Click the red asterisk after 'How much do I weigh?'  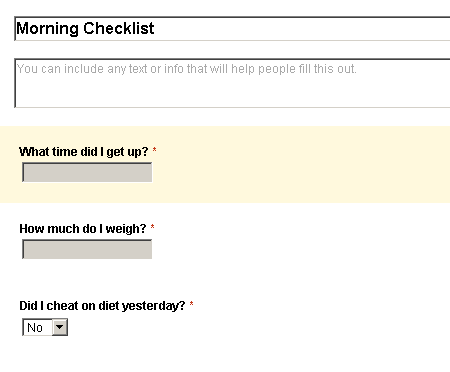(152, 227)
